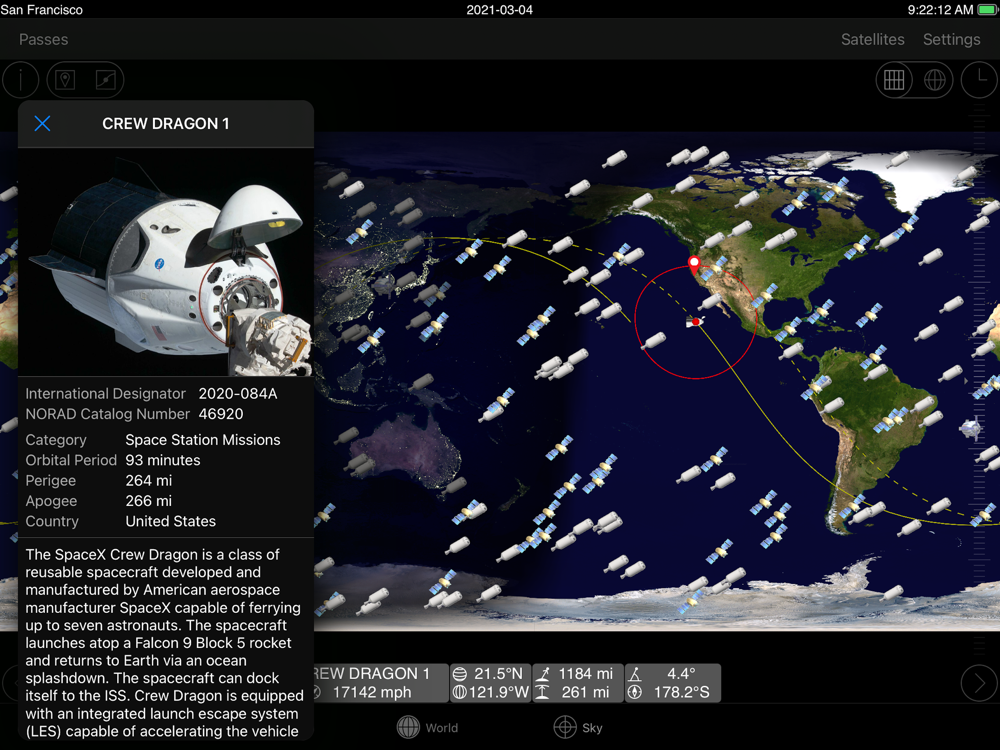Tap longitude 121.9°W readout
Screen dimensions: 1000x750
[x=491, y=692]
